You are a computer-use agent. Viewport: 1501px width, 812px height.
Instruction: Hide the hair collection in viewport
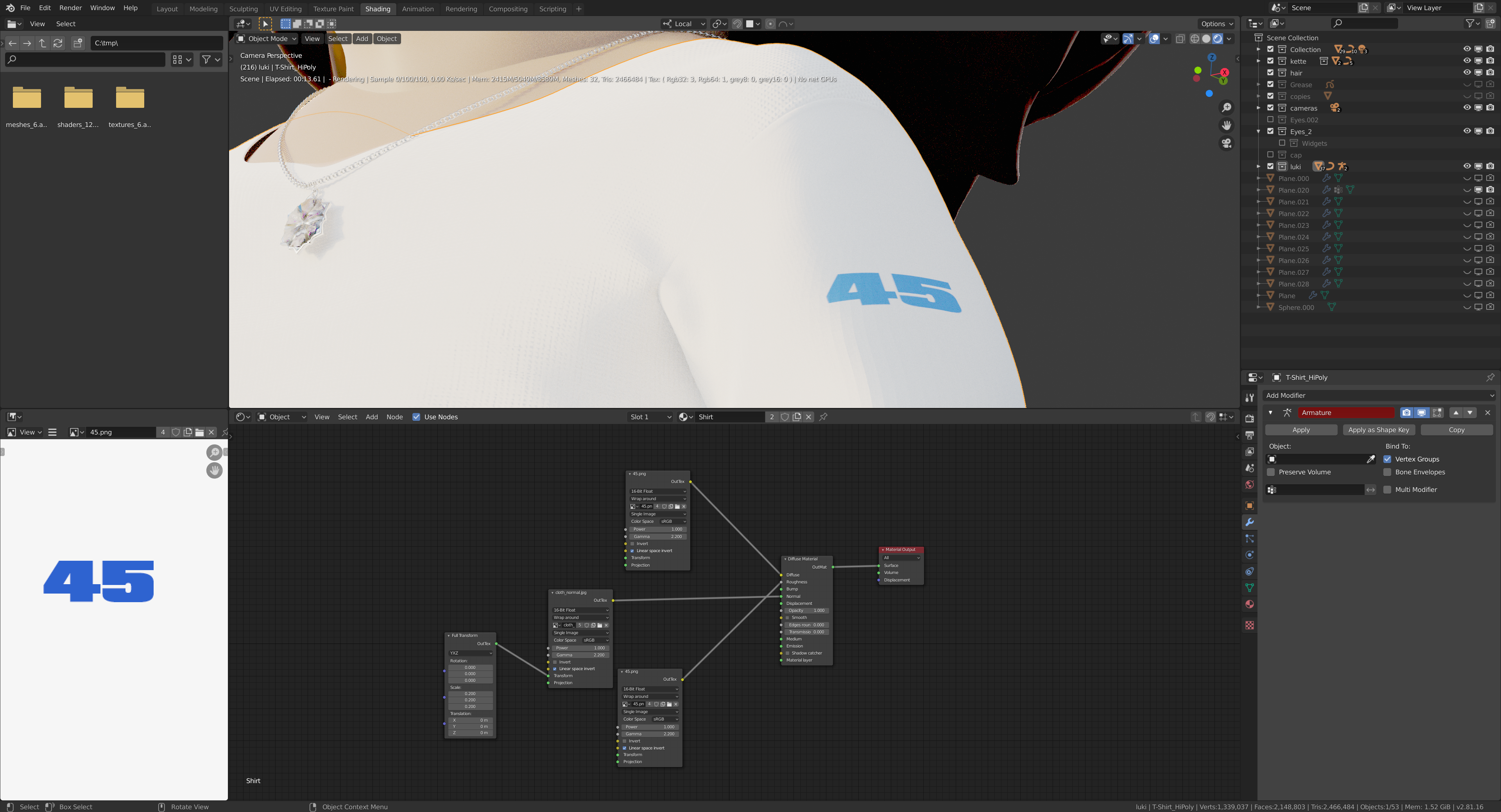[1467, 73]
